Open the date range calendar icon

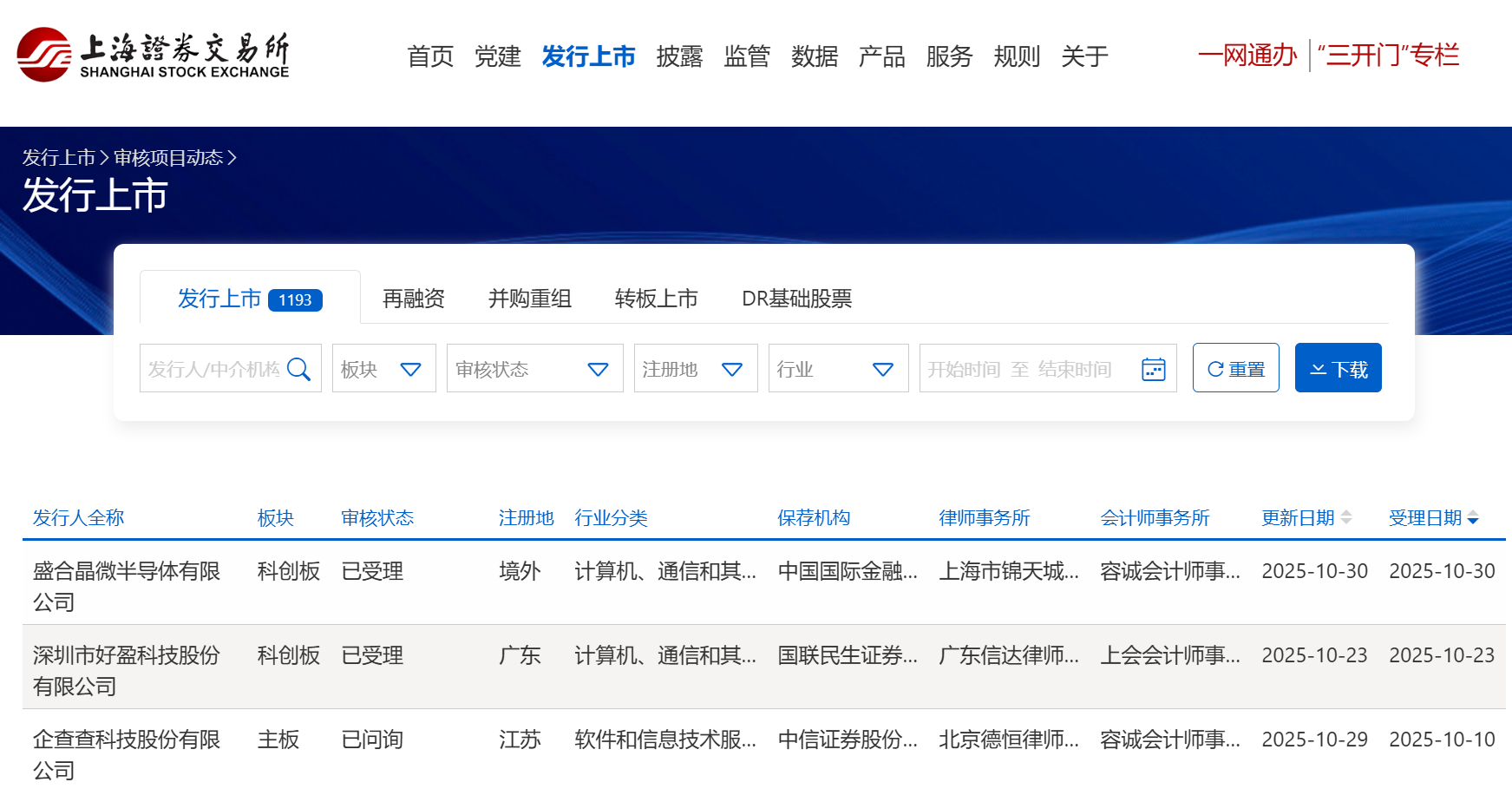[1153, 369]
